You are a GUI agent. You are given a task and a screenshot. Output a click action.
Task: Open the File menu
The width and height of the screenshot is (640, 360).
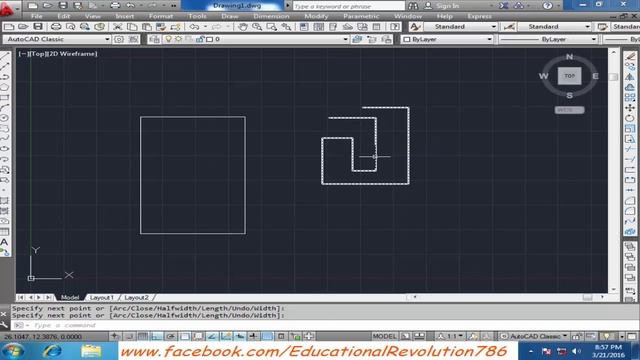[x=37, y=16]
